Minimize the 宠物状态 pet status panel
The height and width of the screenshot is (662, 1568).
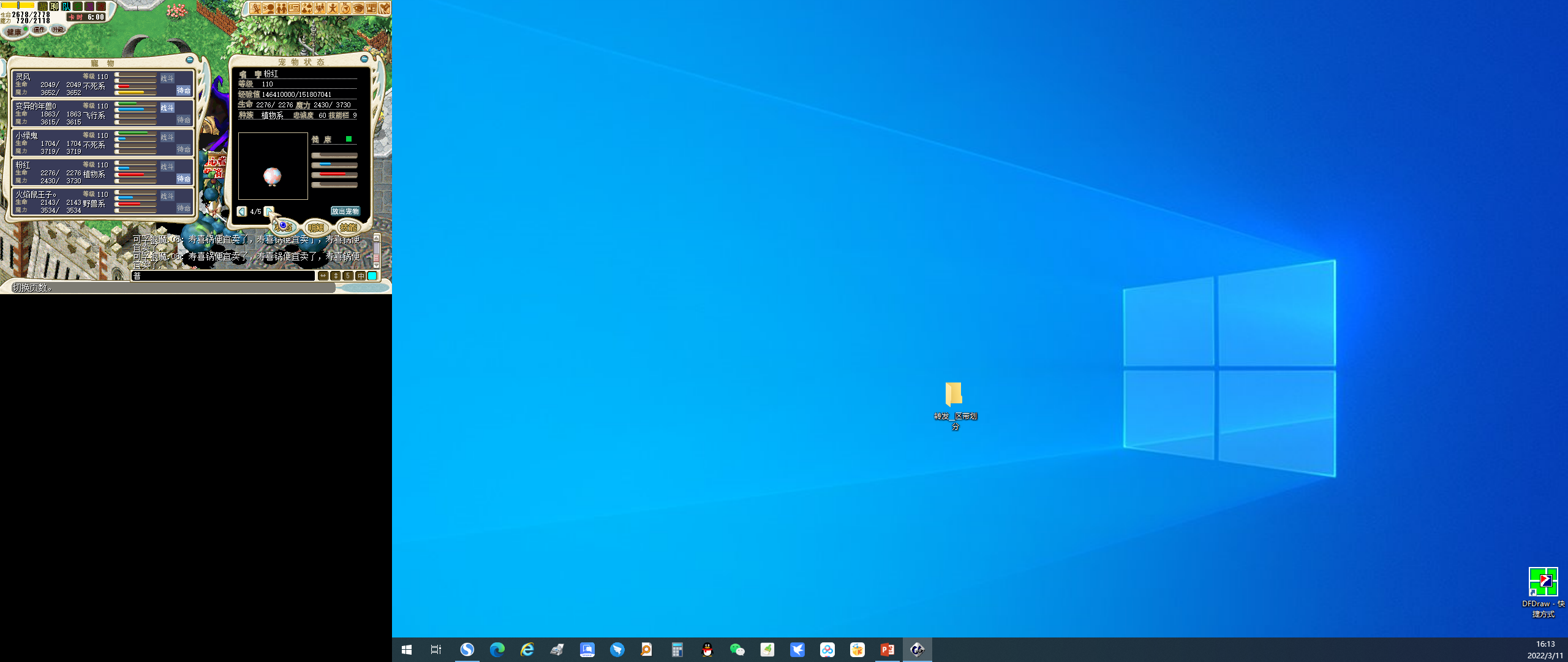[x=364, y=59]
